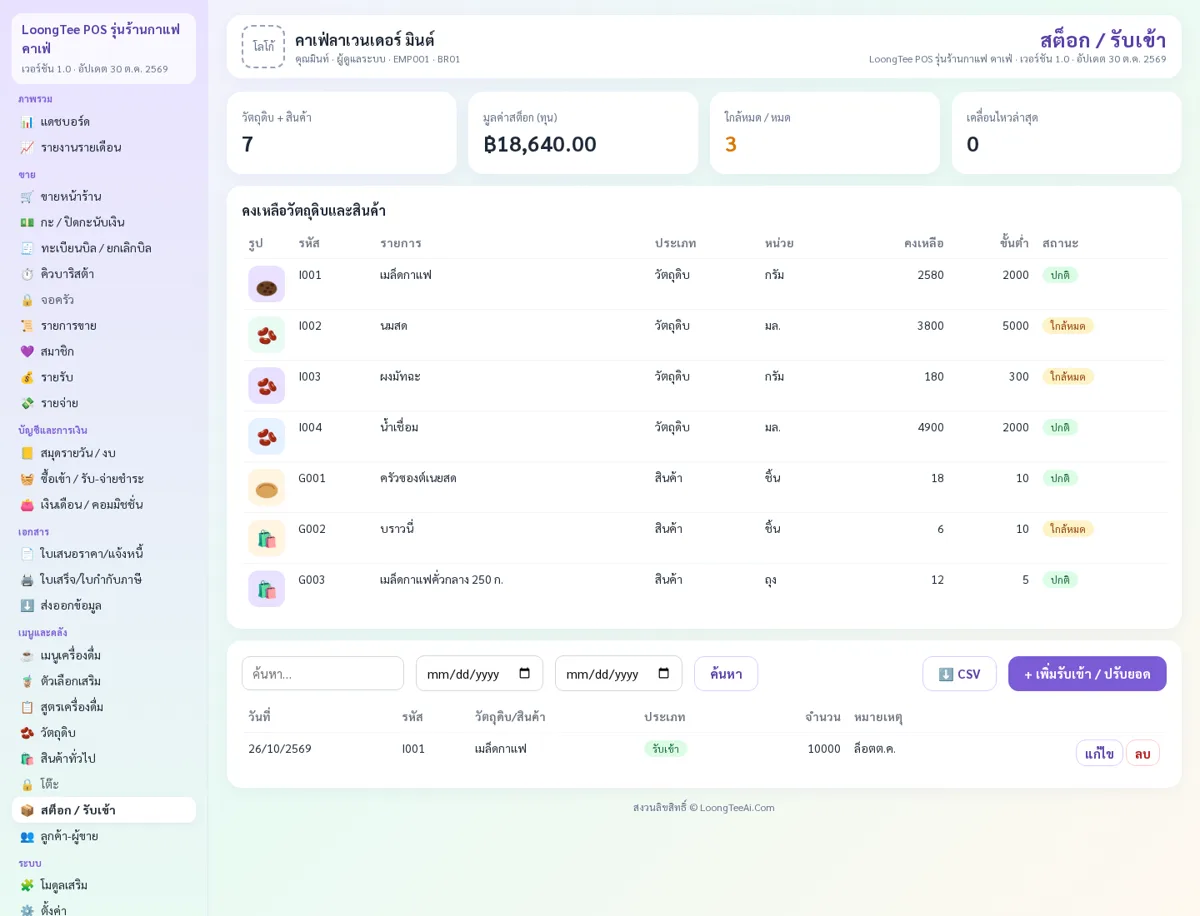
Task: Click the เงินเดือน / คอมมิชชั่น purse icon
Action: (x=27, y=505)
